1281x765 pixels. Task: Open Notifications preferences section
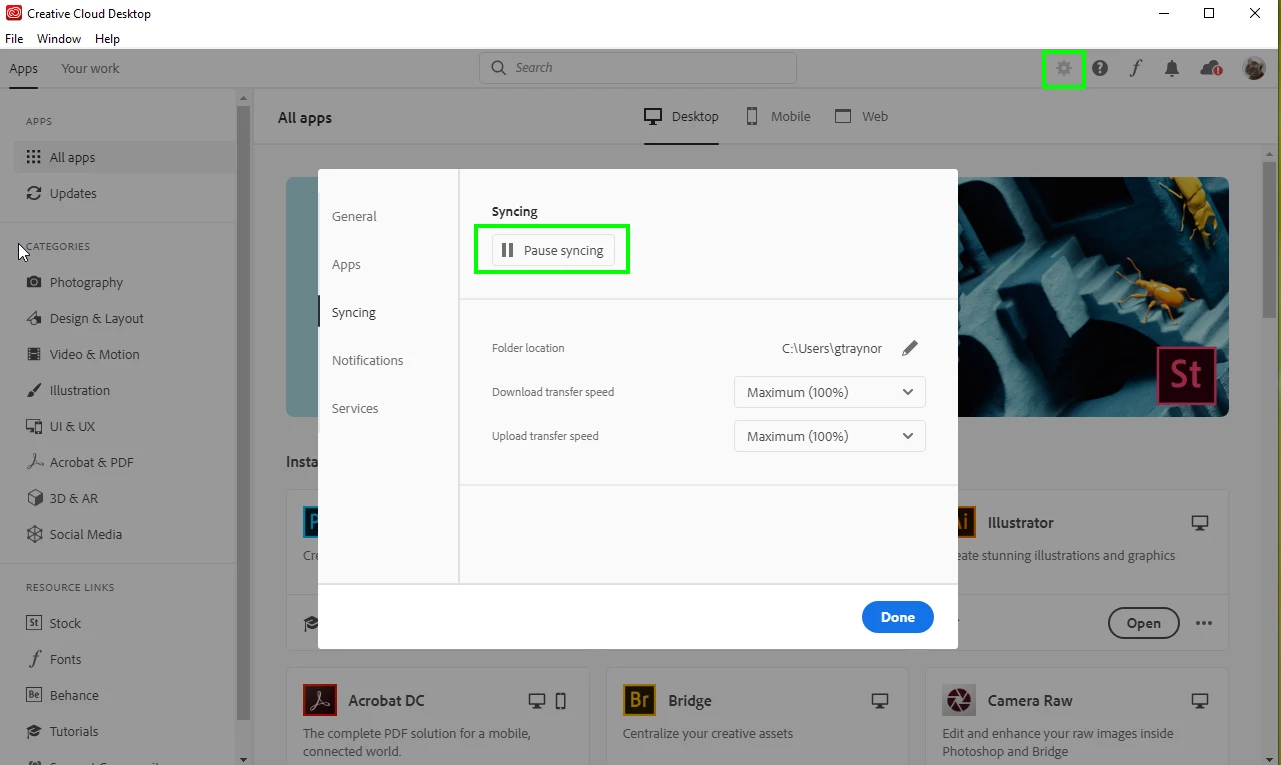tap(368, 360)
